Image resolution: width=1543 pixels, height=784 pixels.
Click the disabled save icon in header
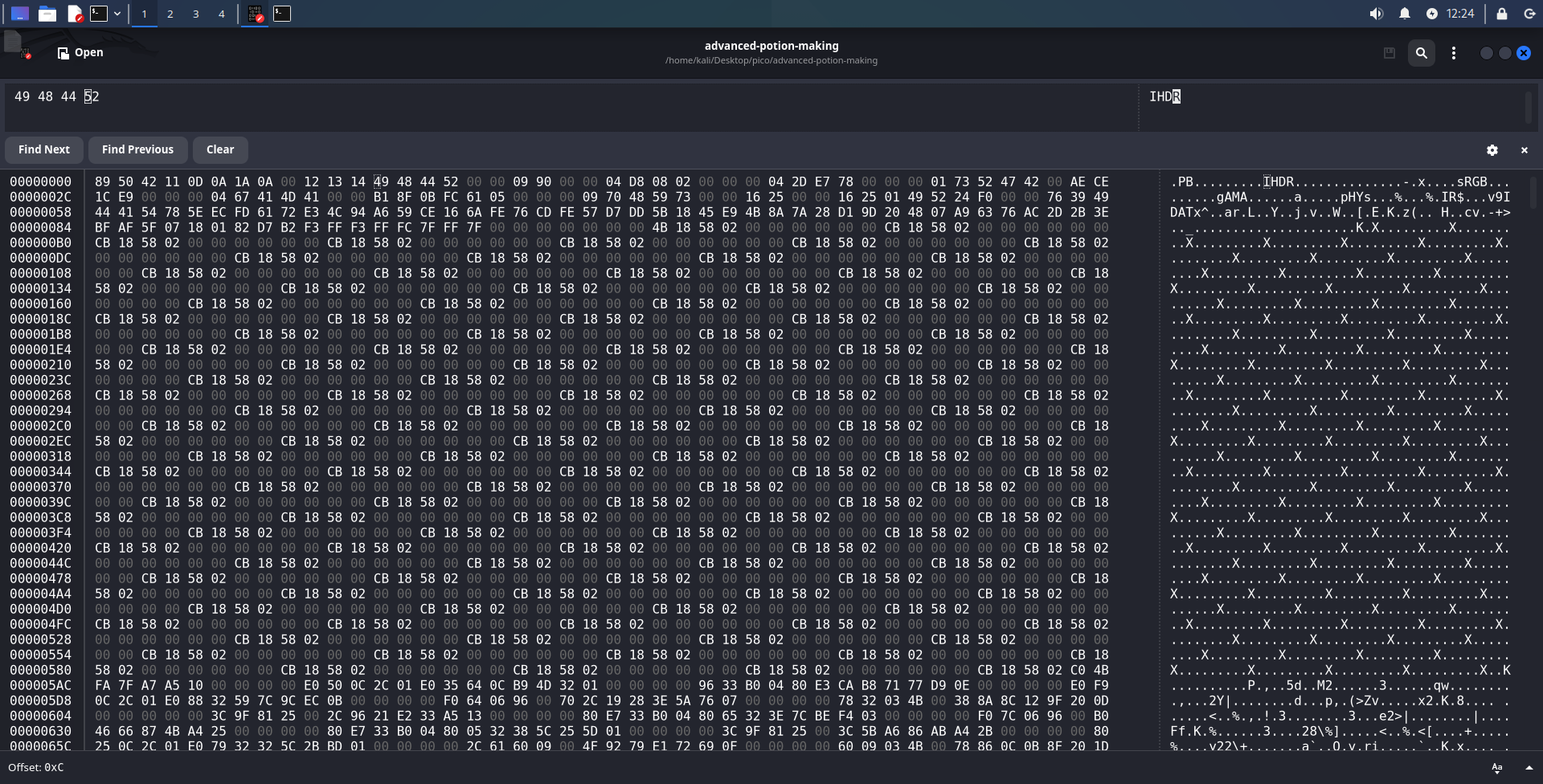(x=1389, y=53)
